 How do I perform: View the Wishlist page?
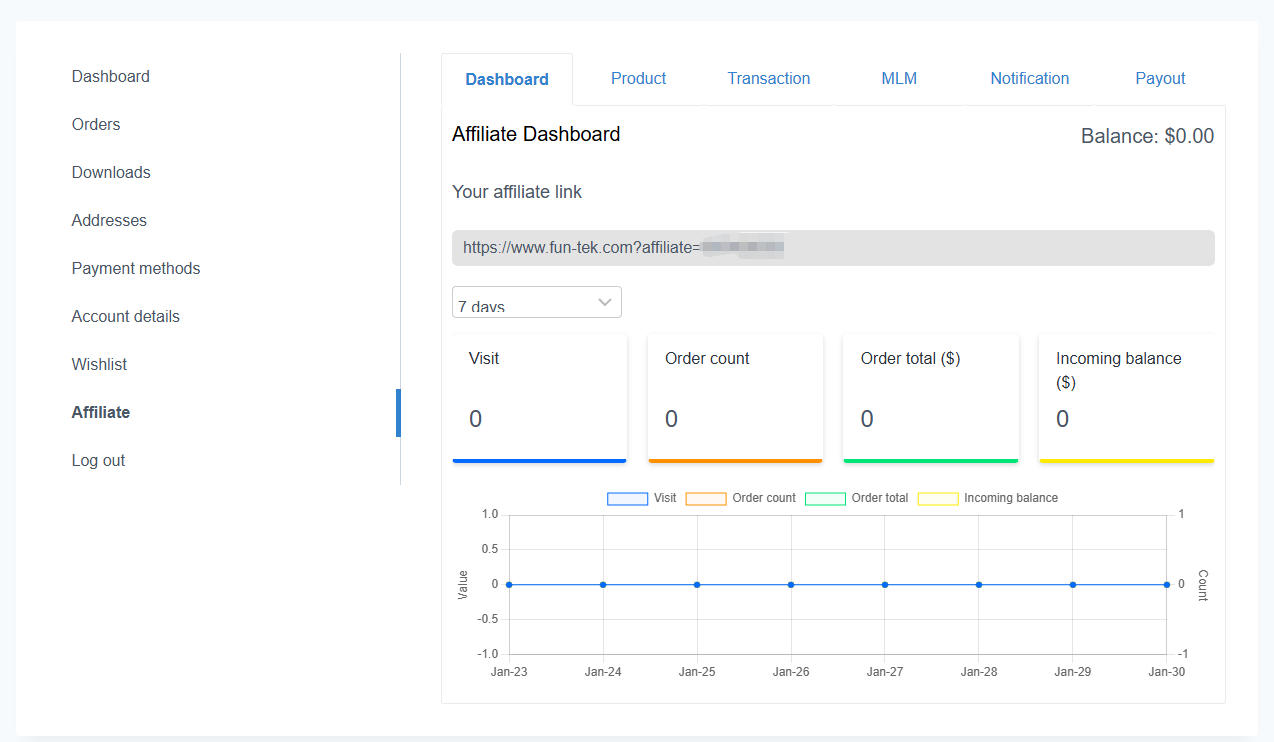(99, 365)
